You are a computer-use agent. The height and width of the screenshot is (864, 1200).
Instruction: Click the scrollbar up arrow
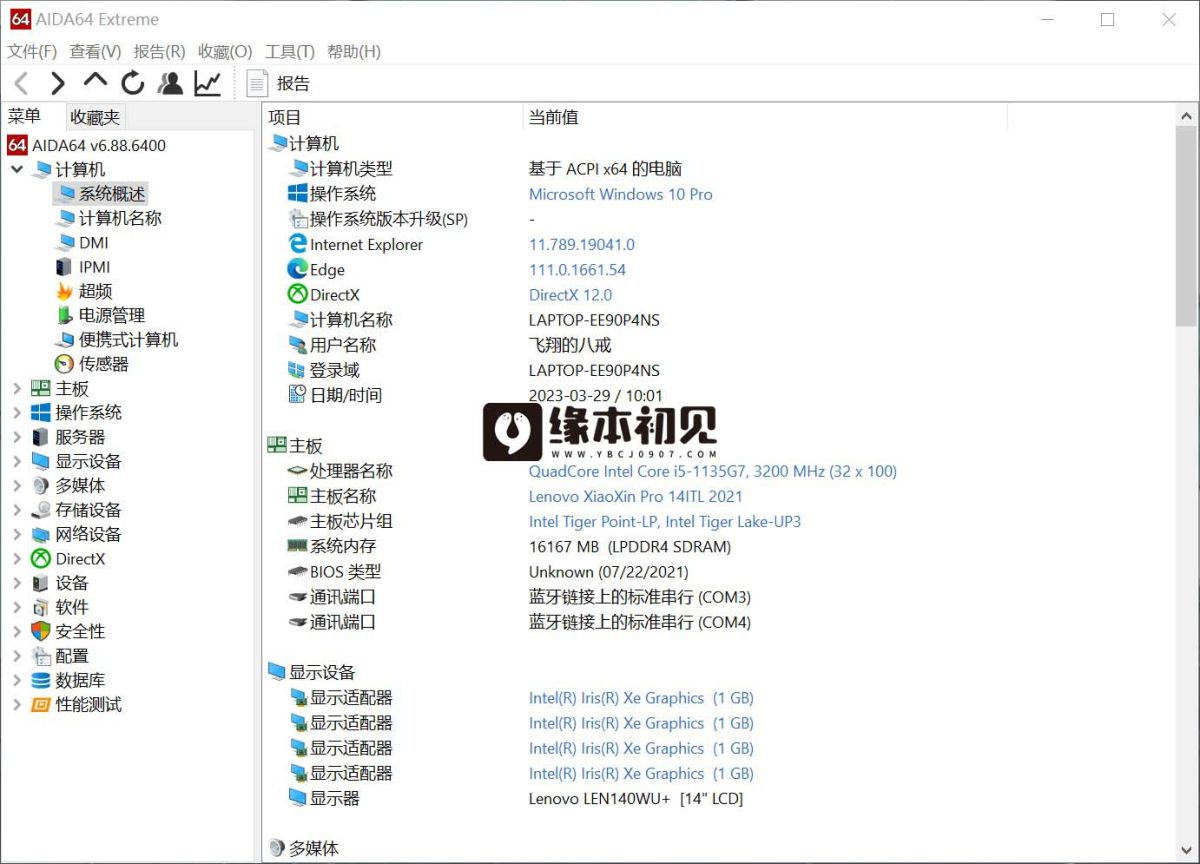pyautogui.click(x=1186, y=114)
